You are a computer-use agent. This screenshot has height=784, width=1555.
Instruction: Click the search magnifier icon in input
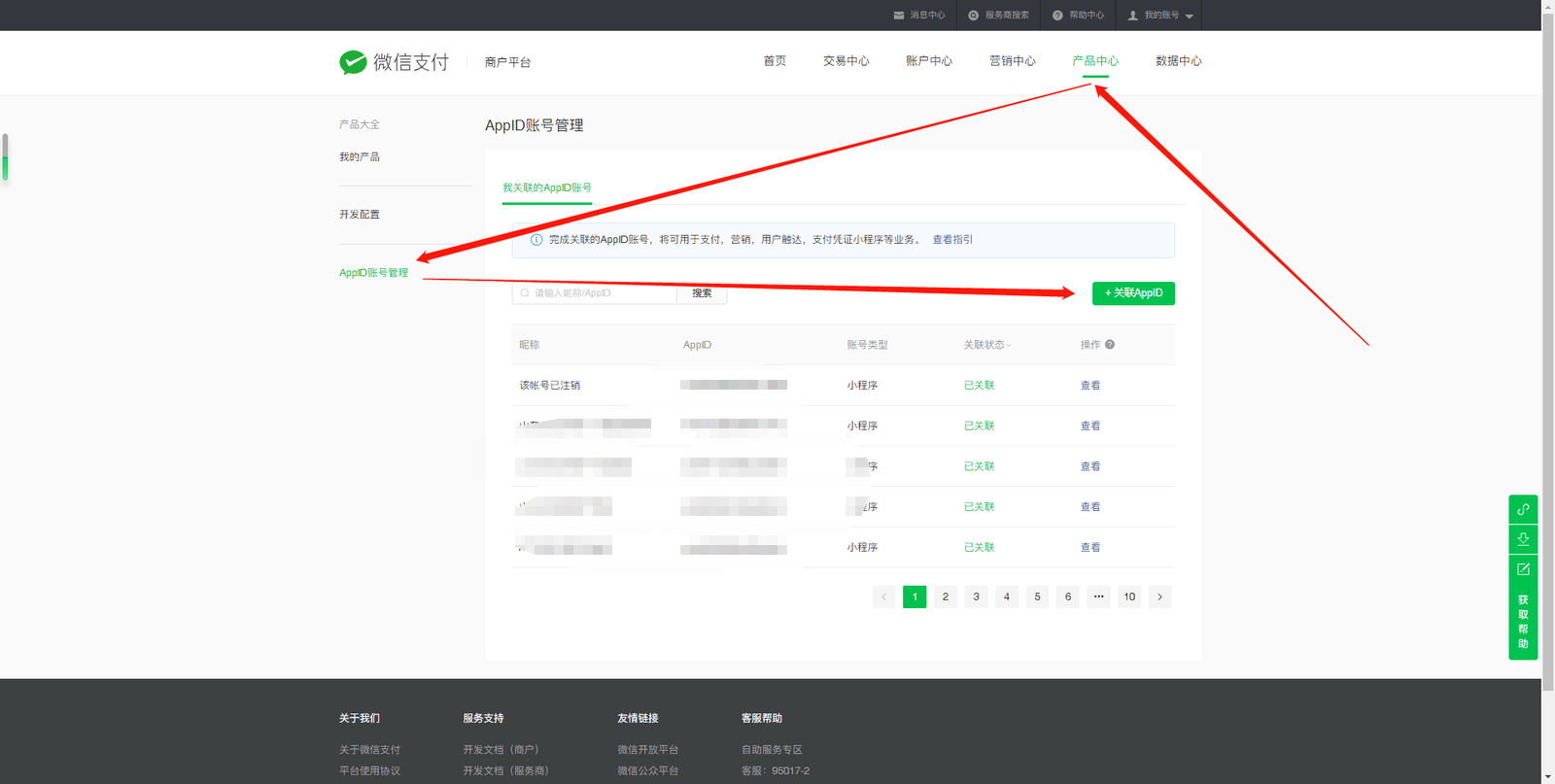pos(525,293)
